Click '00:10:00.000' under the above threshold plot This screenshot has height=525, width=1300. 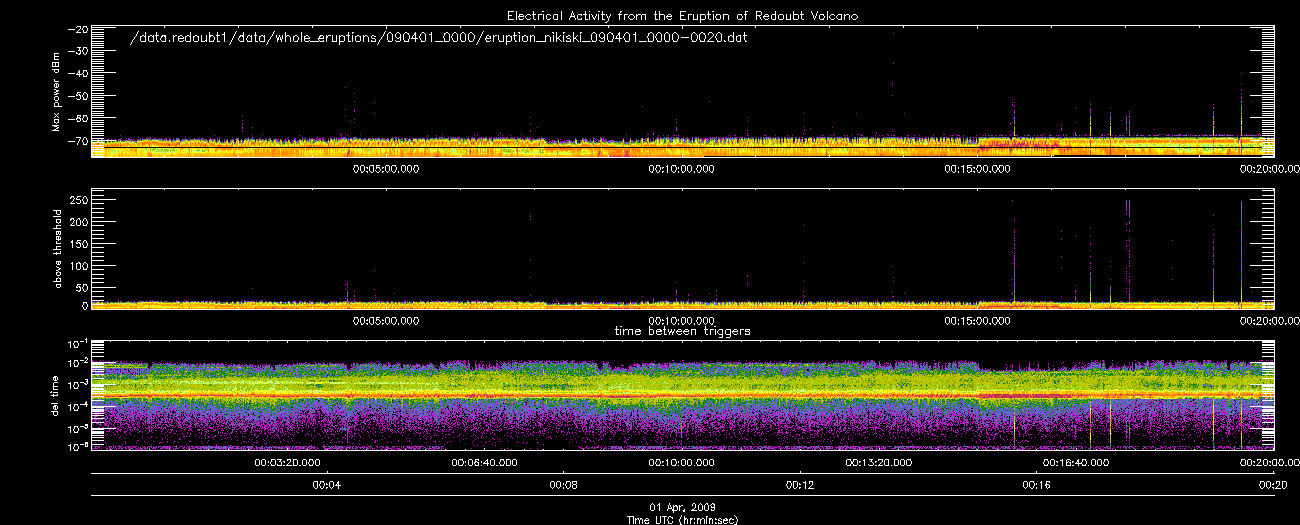point(681,321)
